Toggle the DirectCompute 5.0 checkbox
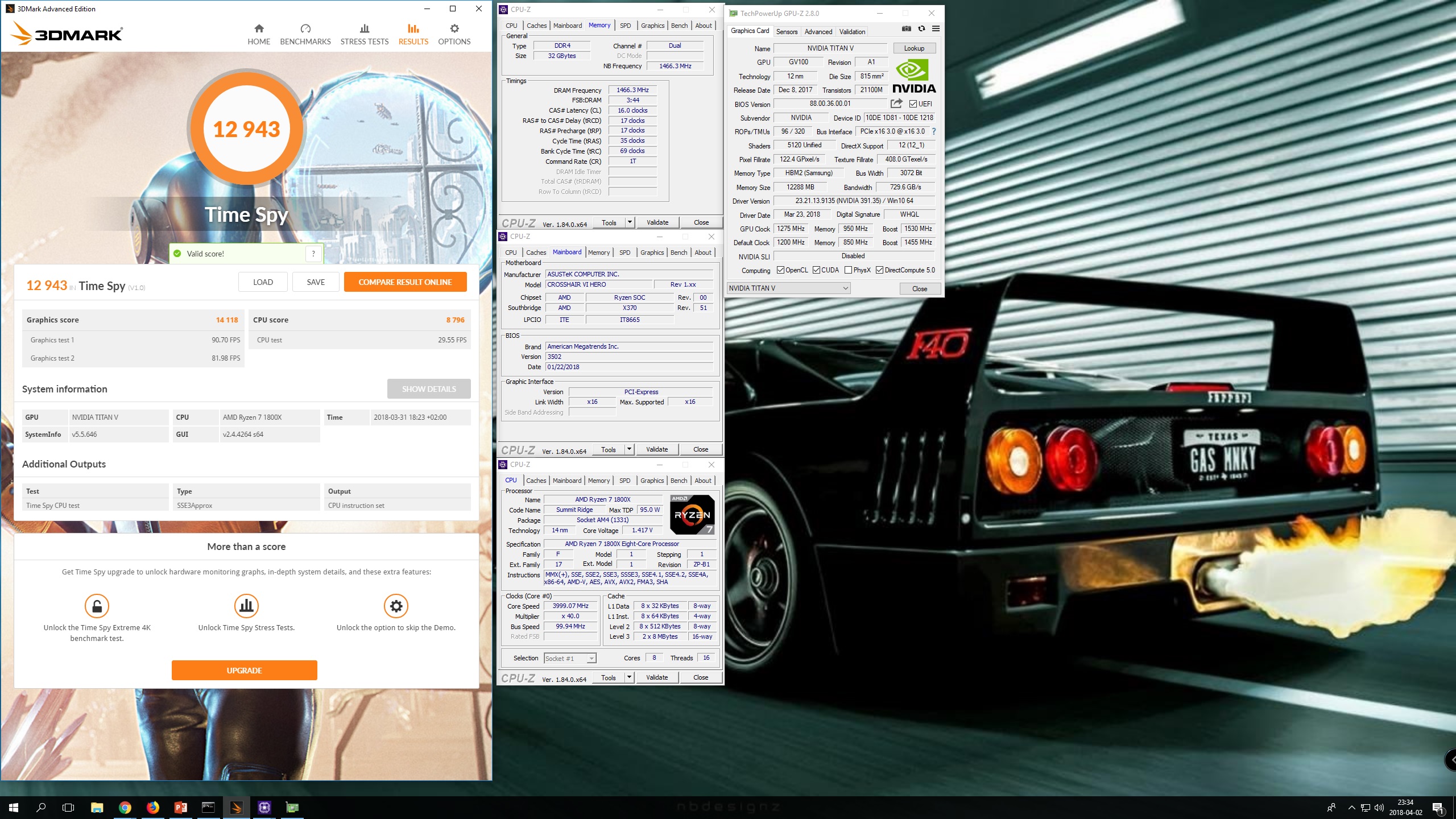The image size is (1456, 819). 879,270
